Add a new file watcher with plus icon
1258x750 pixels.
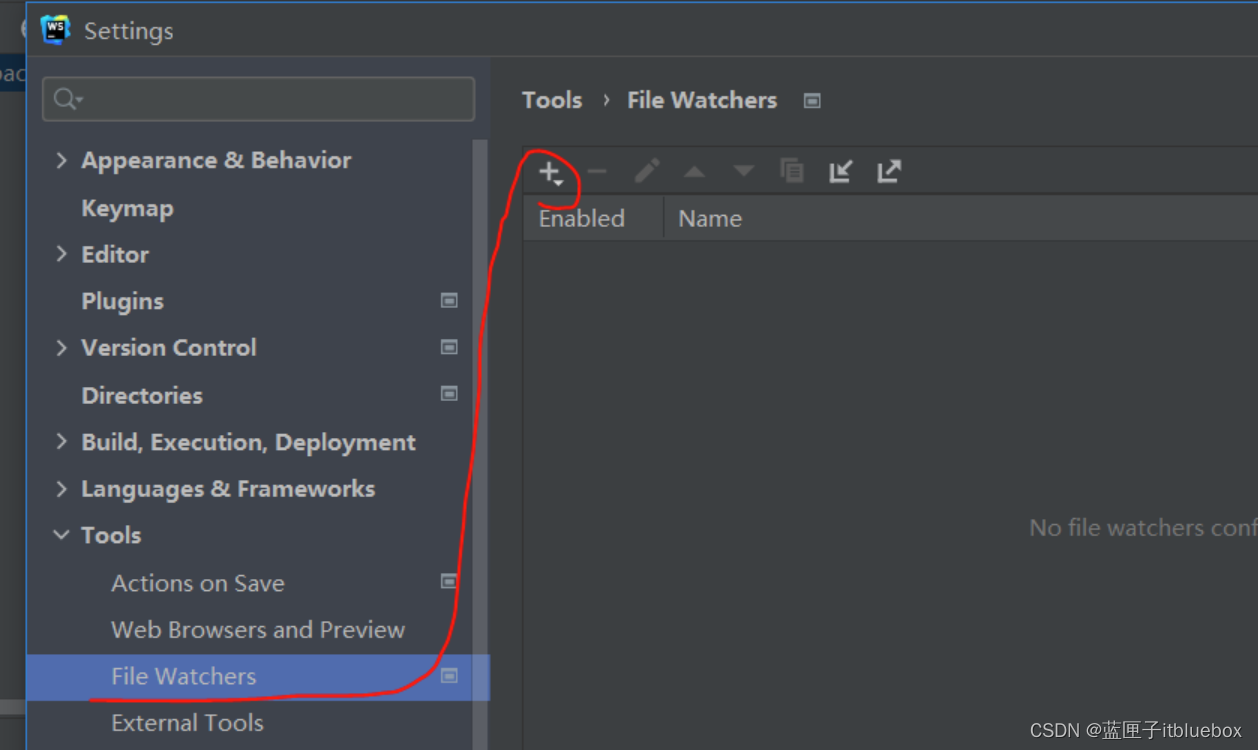[551, 172]
